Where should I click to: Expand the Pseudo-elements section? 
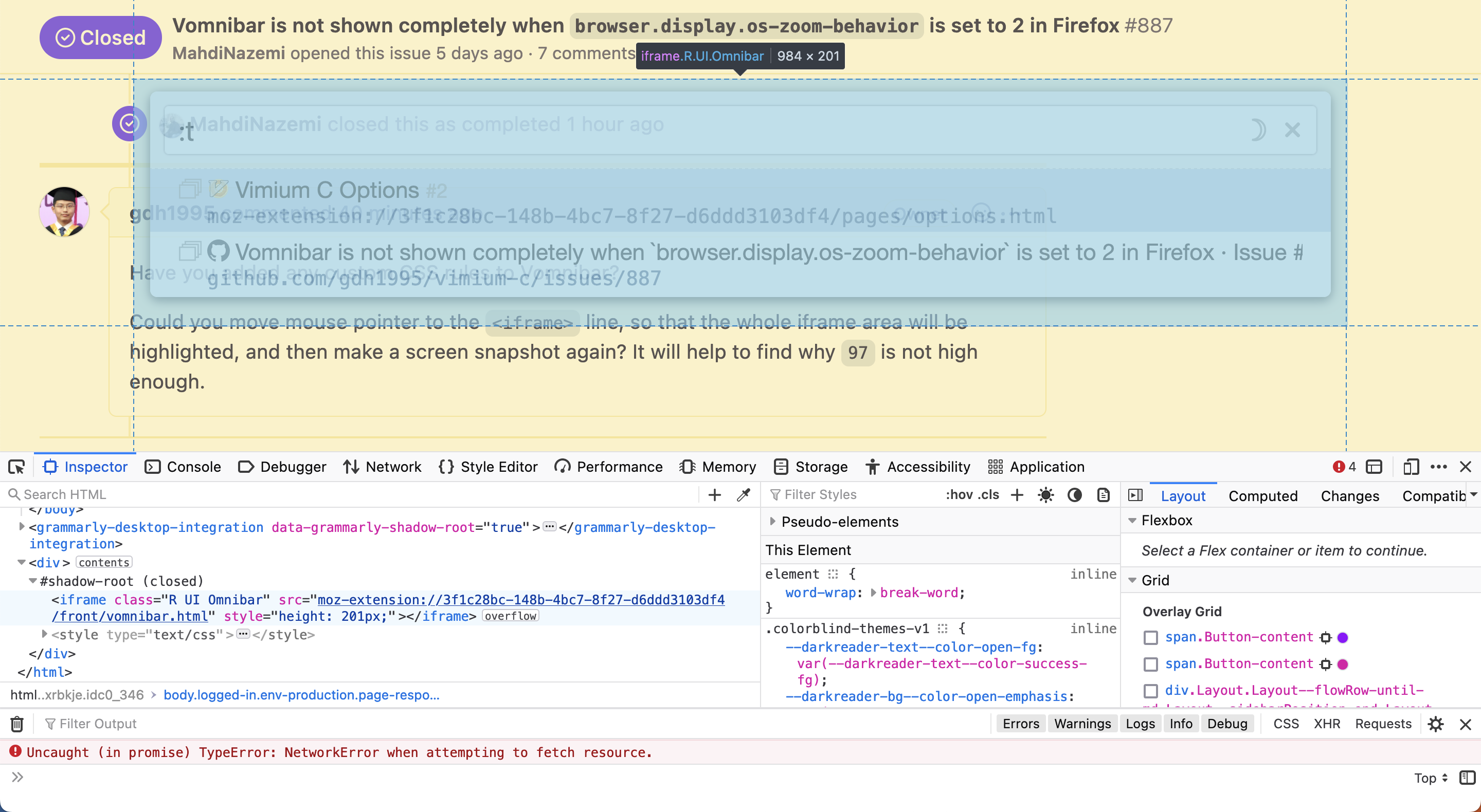click(x=773, y=522)
